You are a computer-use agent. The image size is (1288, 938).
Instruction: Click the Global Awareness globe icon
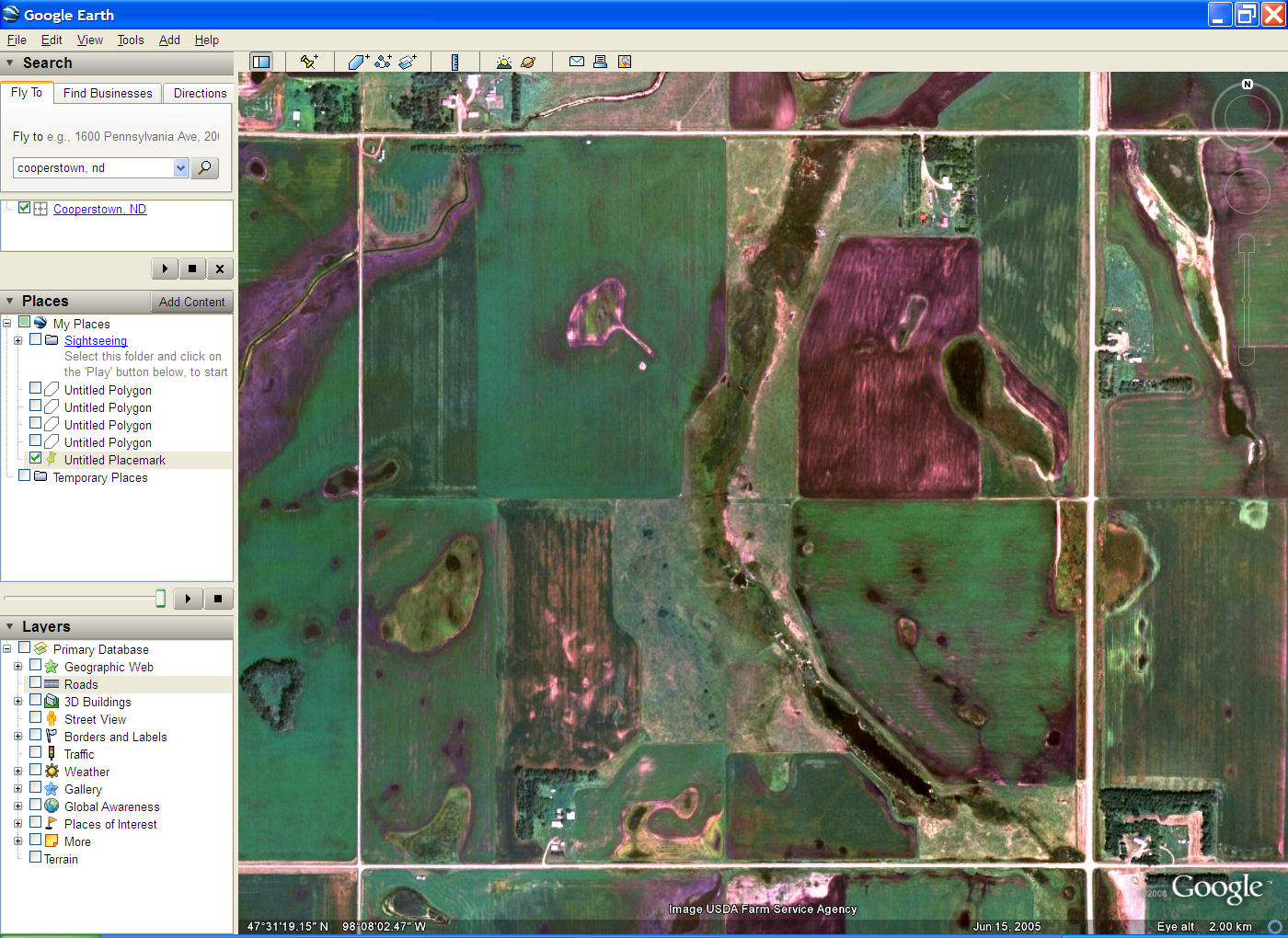tap(52, 806)
